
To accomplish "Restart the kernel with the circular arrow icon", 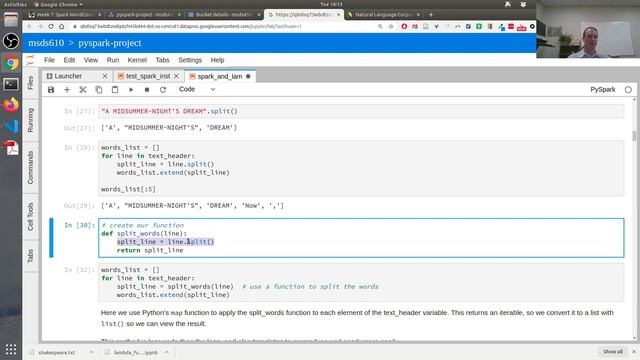I will coord(163,89).
